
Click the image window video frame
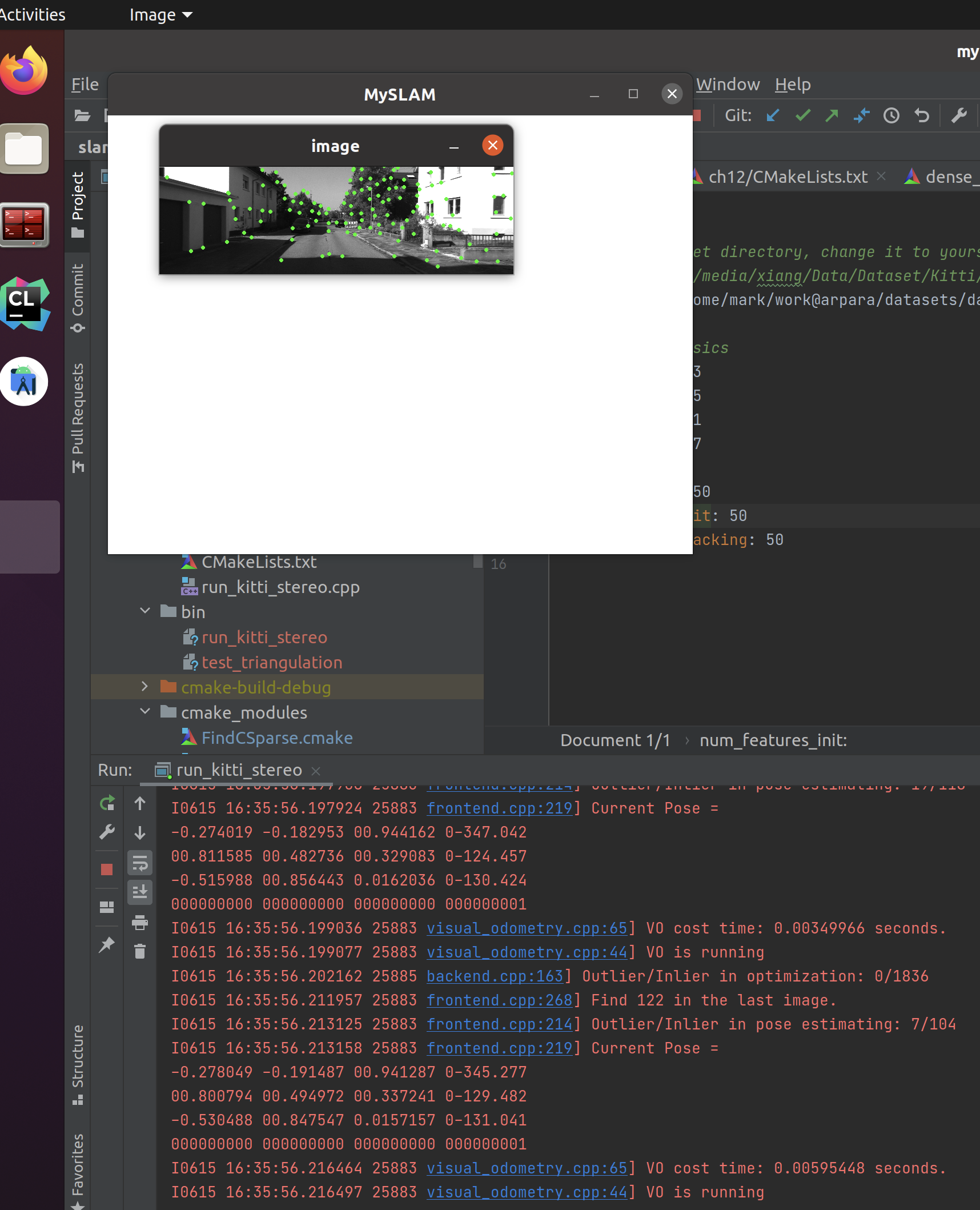click(336, 220)
